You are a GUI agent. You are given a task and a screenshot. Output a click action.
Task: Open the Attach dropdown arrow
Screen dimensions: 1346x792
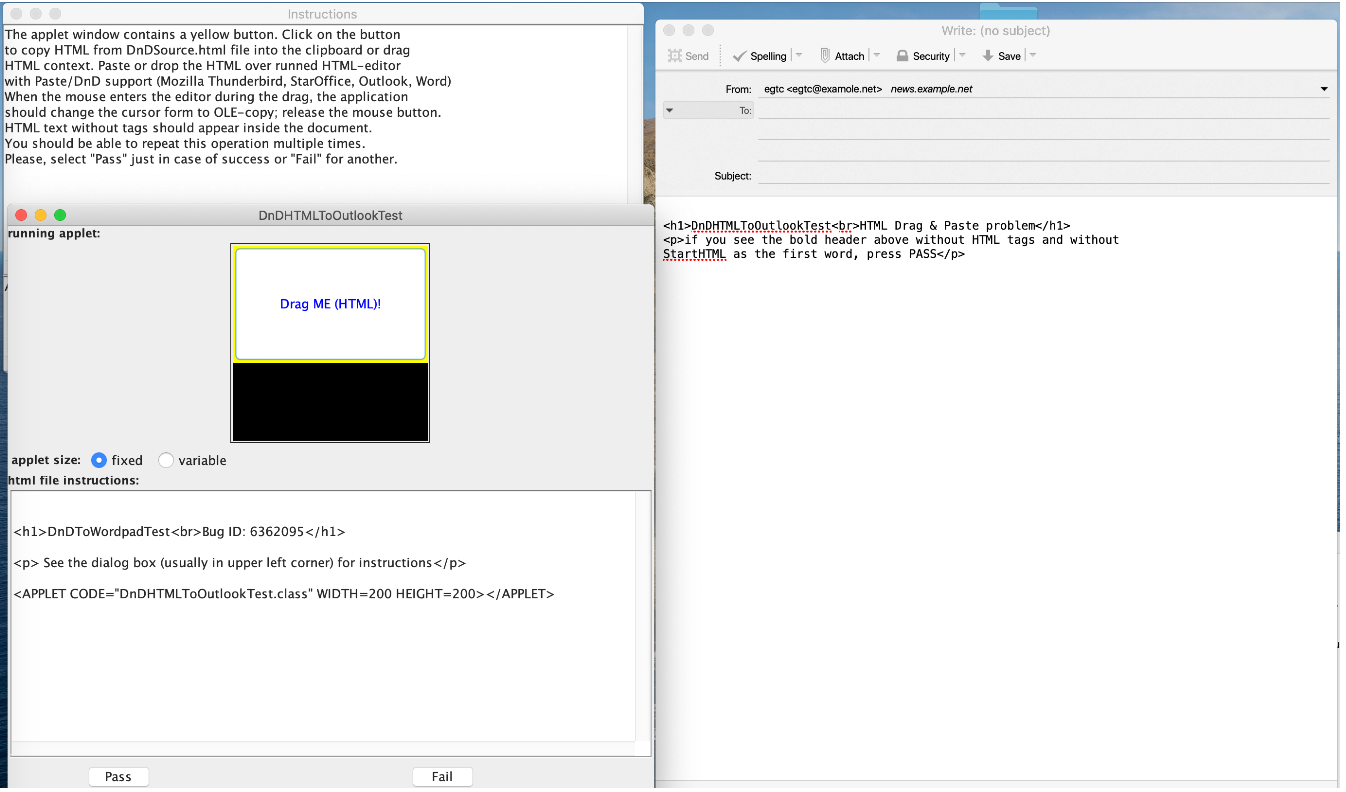pos(876,56)
